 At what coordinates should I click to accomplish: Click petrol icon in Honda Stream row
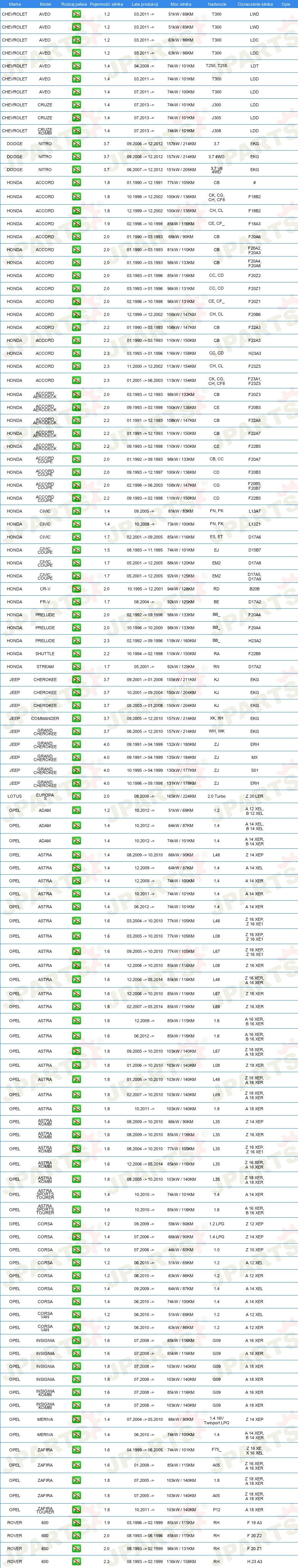coord(76,667)
